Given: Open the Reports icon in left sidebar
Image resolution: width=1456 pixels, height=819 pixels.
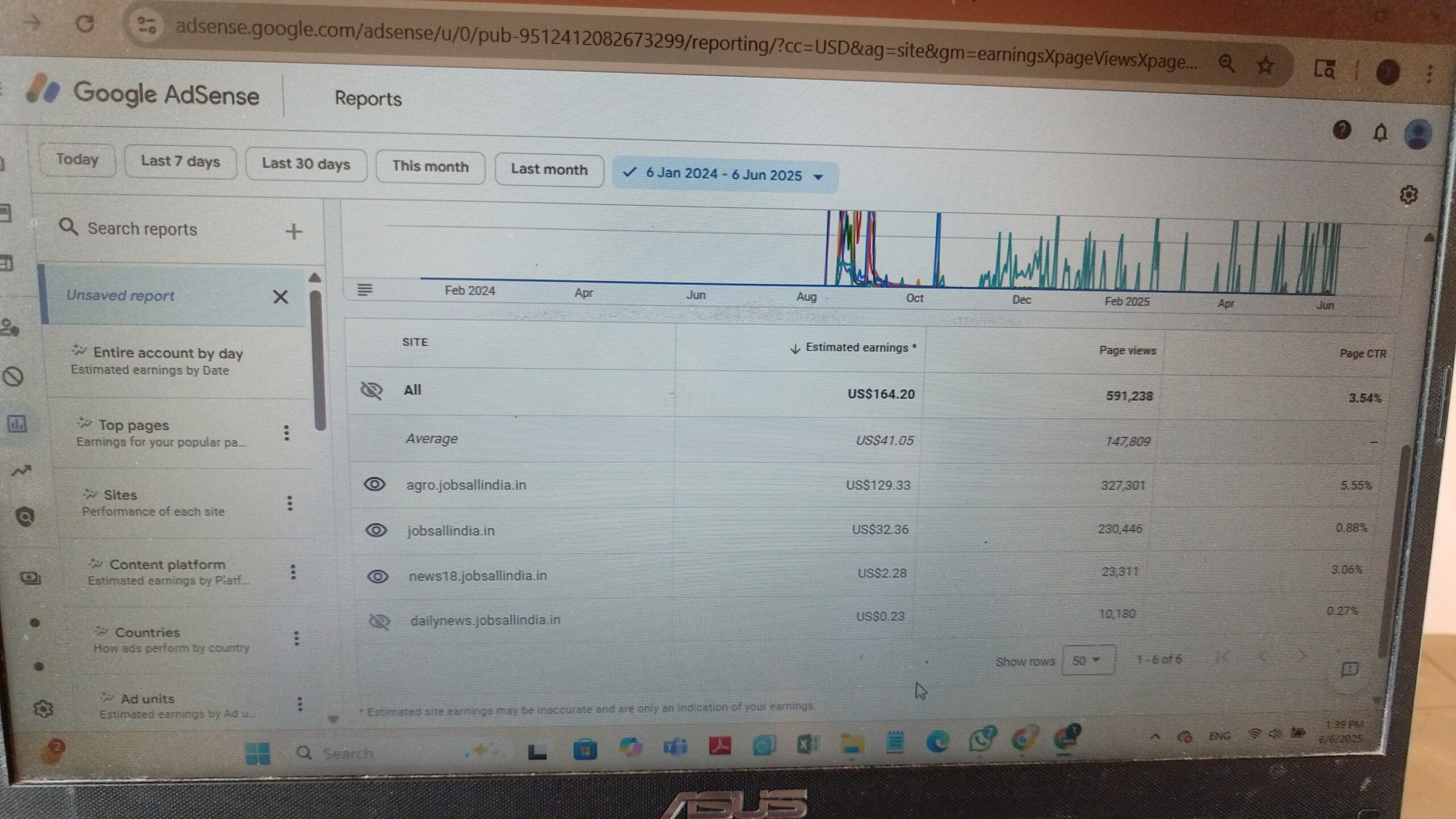Looking at the screenshot, I should click(16, 424).
